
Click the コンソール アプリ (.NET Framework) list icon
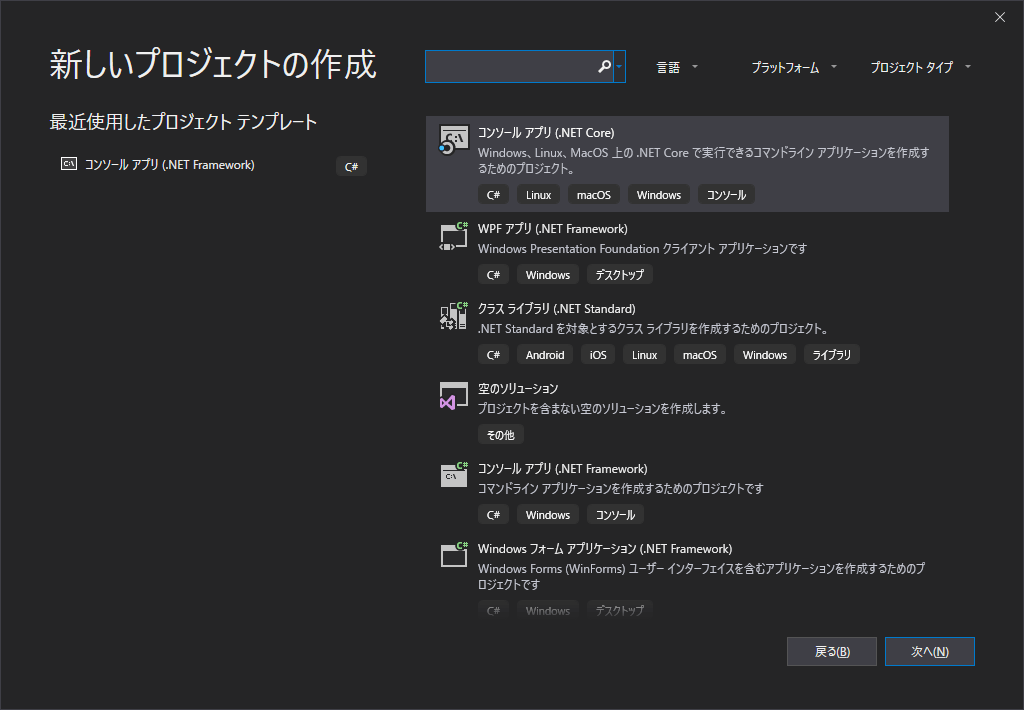pyautogui.click(x=454, y=476)
